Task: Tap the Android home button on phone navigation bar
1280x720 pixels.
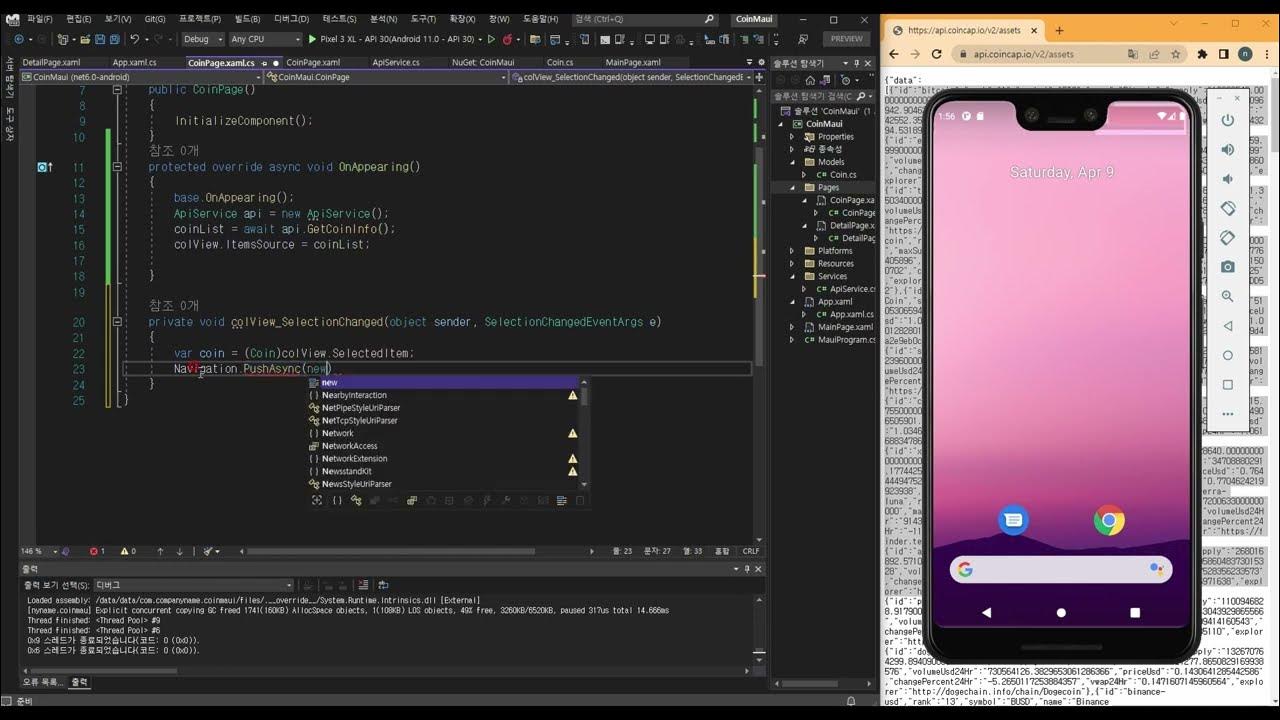Action: [1061, 612]
